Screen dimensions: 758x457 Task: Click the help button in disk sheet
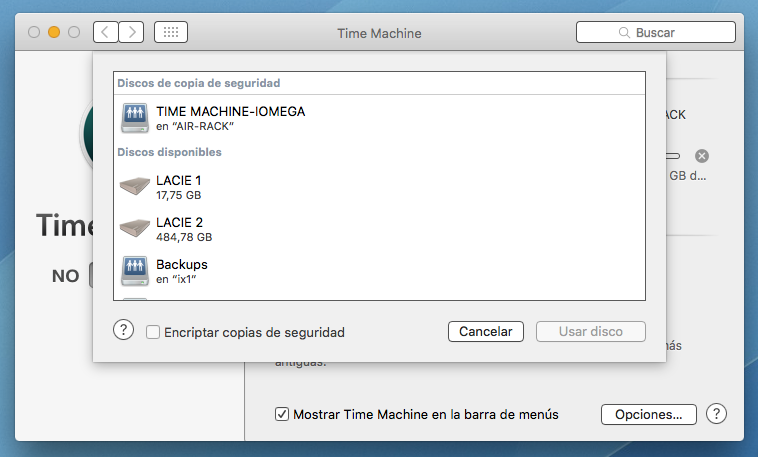point(123,331)
